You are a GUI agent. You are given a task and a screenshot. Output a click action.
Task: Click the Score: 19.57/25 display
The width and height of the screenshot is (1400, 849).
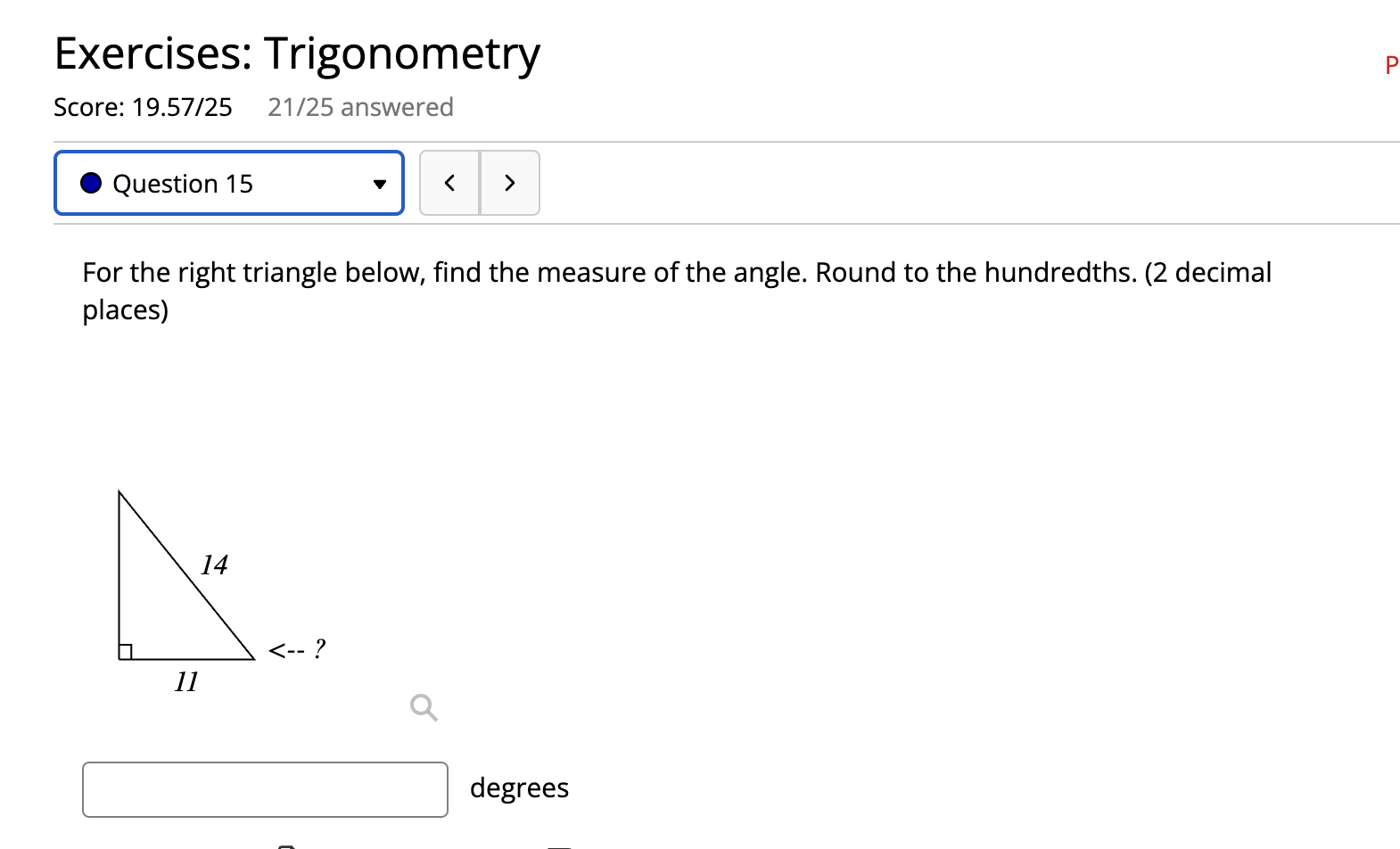click(143, 107)
